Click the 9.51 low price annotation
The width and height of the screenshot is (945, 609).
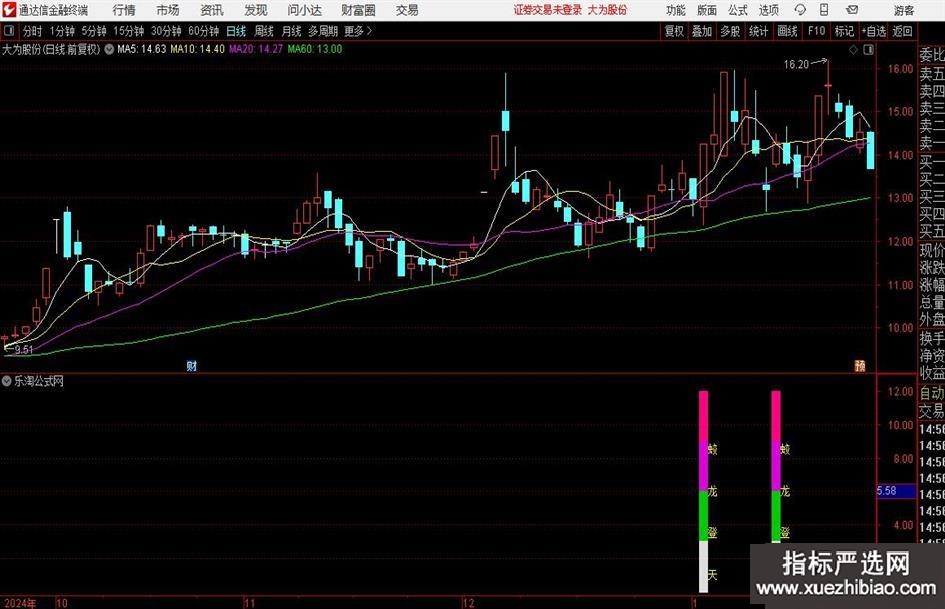pos(24,350)
